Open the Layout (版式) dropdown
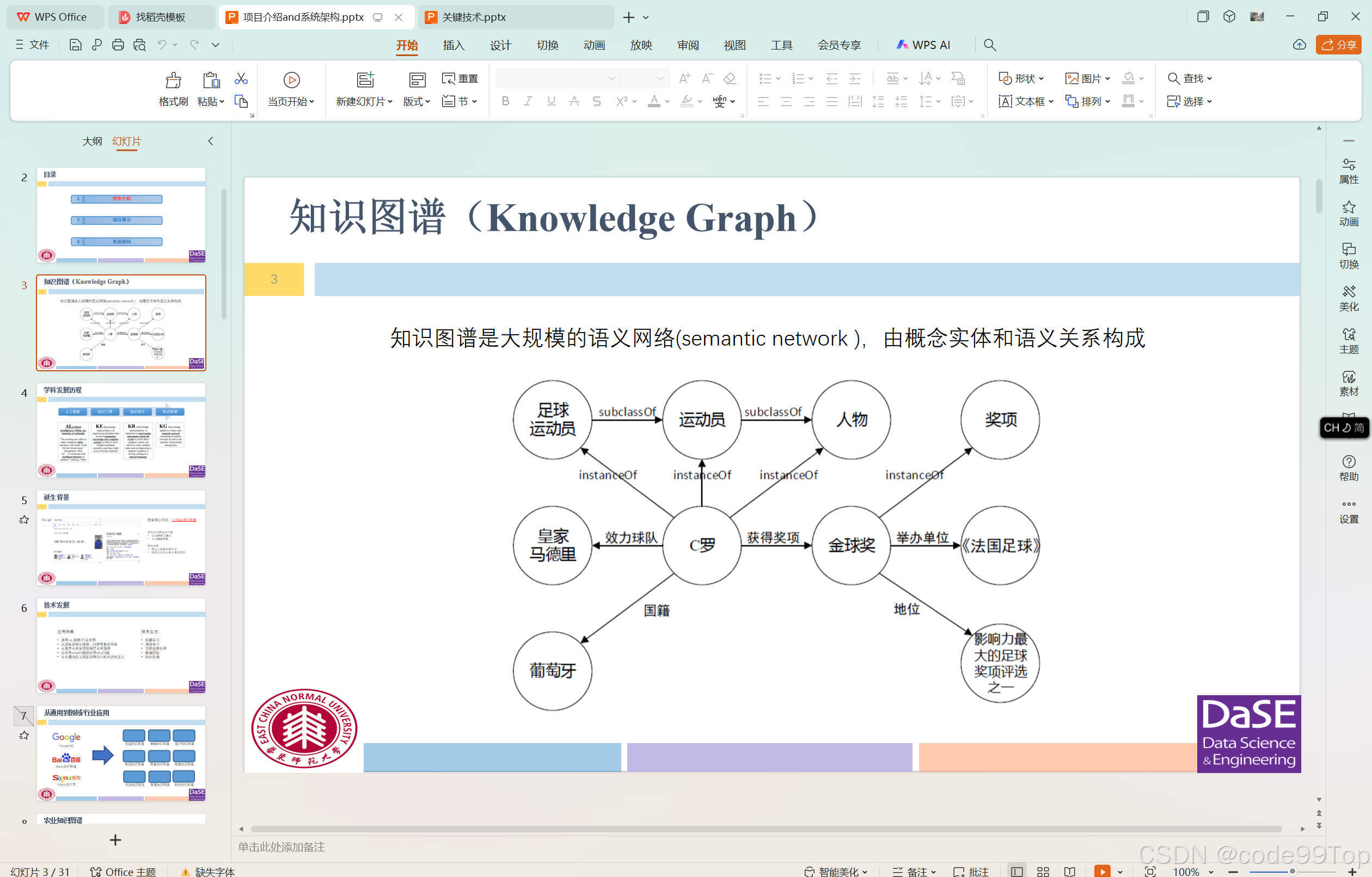Viewport: 1372px width, 877px height. point(416,101)
